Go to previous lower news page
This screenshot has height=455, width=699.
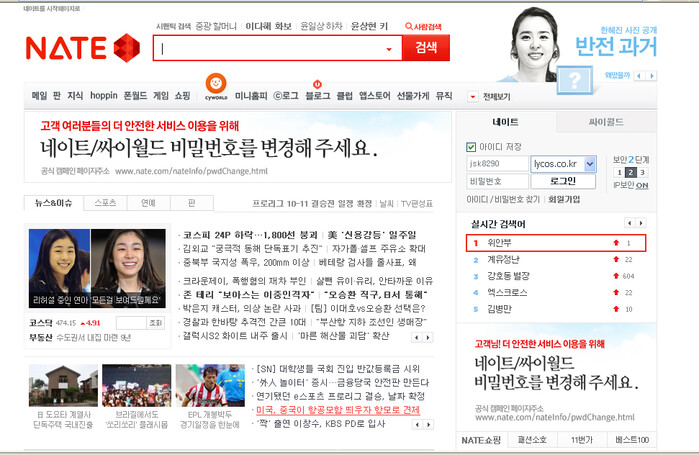click(416, 424)
